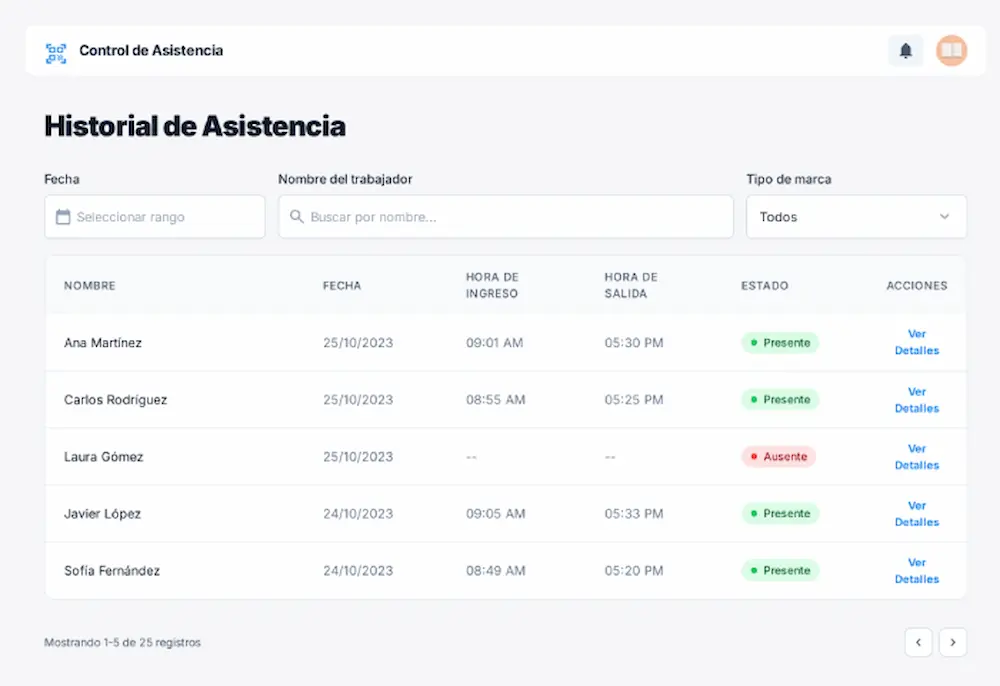Click the next page chevron icon
The width and height of the screenshot is (1000, 686).
(952, 642)
